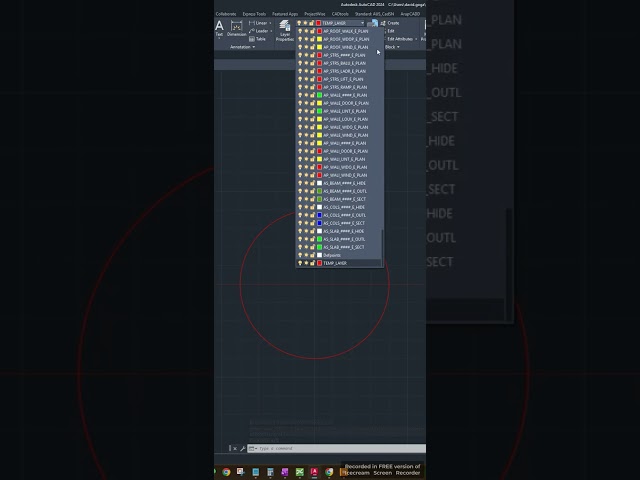Select layer AS_BEAM_####_E_OUTL

(345, 191)
